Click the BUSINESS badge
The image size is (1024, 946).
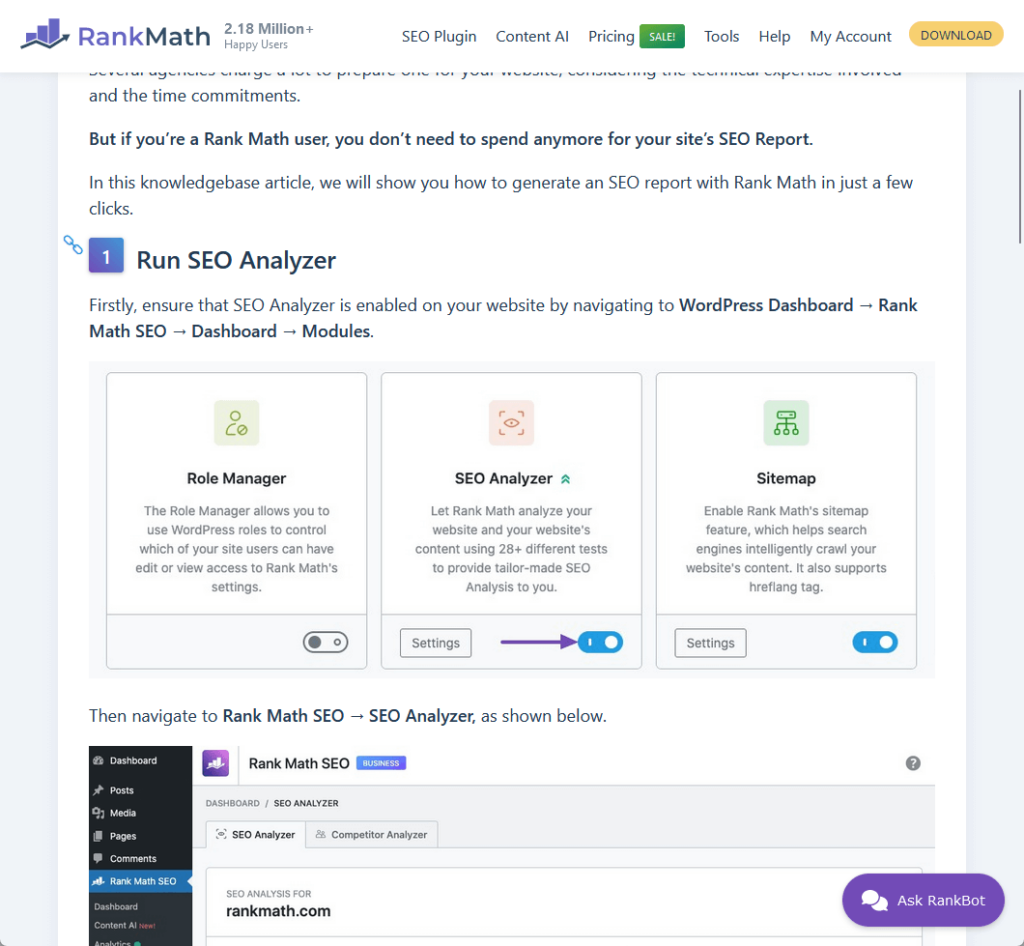[381, 763]
